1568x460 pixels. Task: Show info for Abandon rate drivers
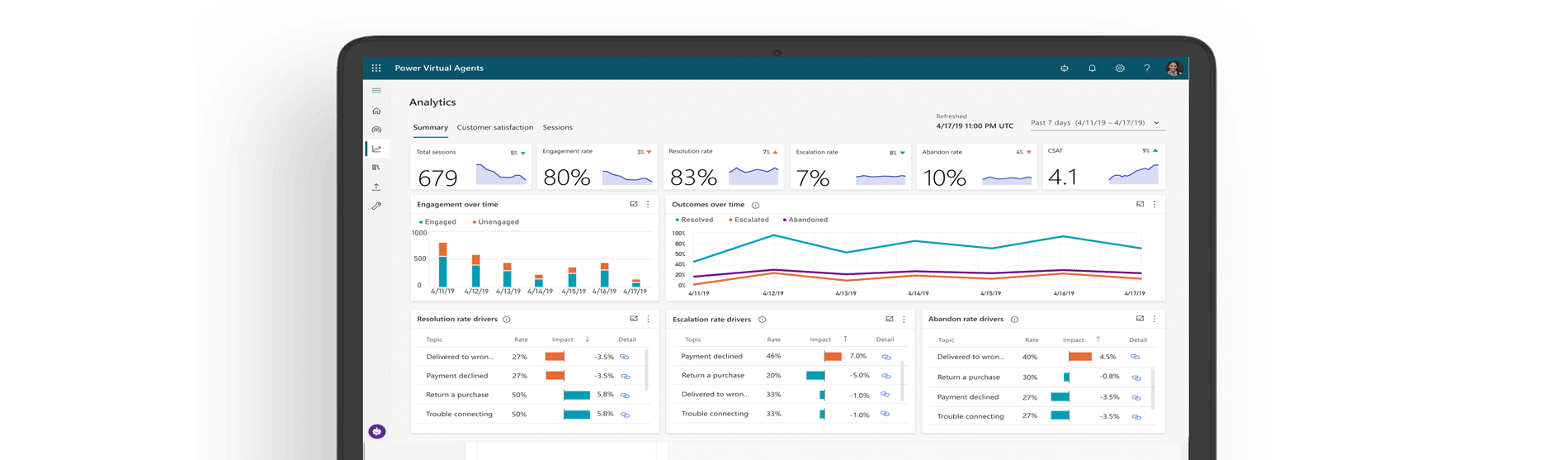click(x=1015, y=320)
